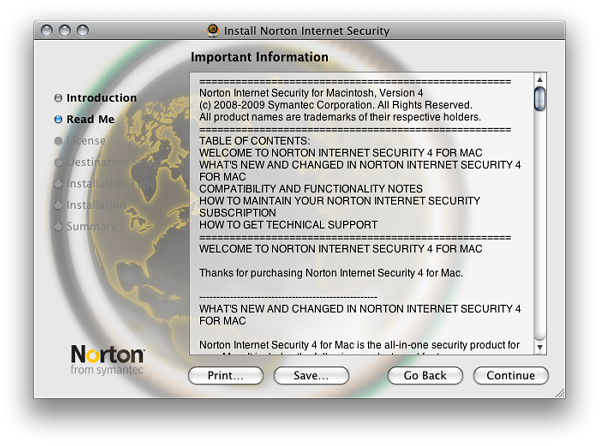Screen dimensions: 600x446
Task: Save the Read Me text to file
Action: pyautogui.click(x=310, y=376)
